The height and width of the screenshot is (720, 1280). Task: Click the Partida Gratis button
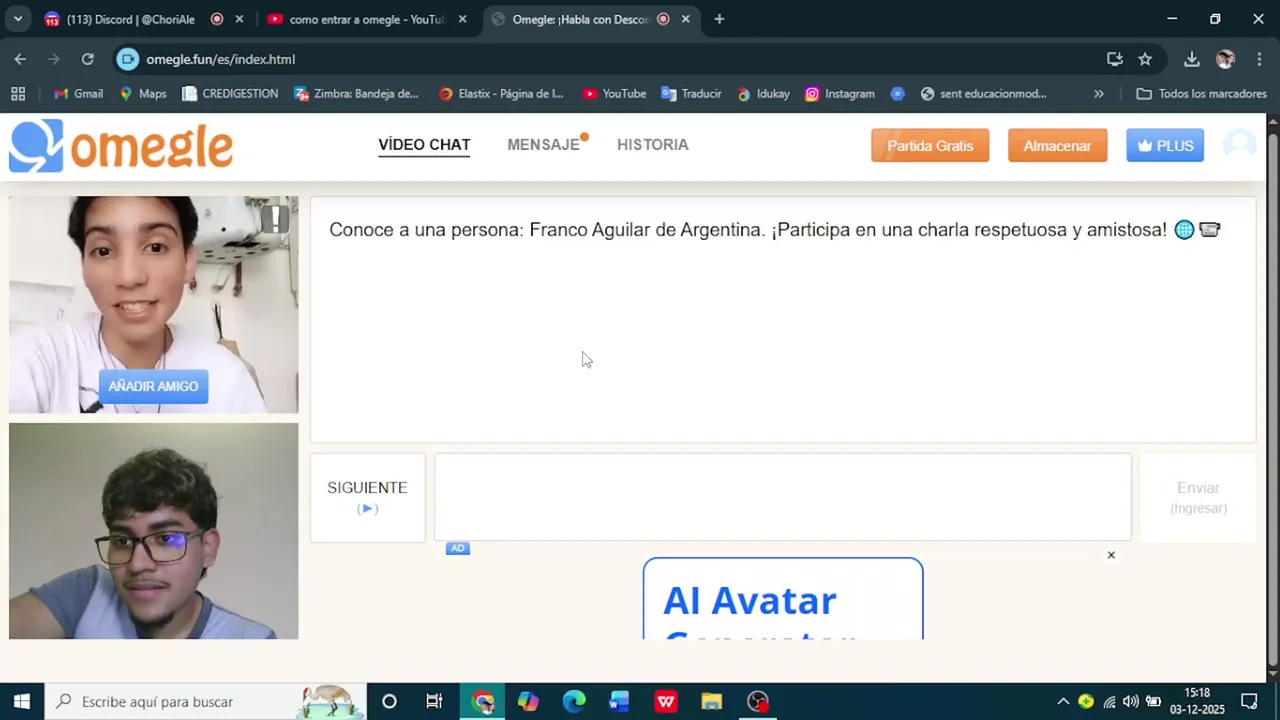point(930,146)
